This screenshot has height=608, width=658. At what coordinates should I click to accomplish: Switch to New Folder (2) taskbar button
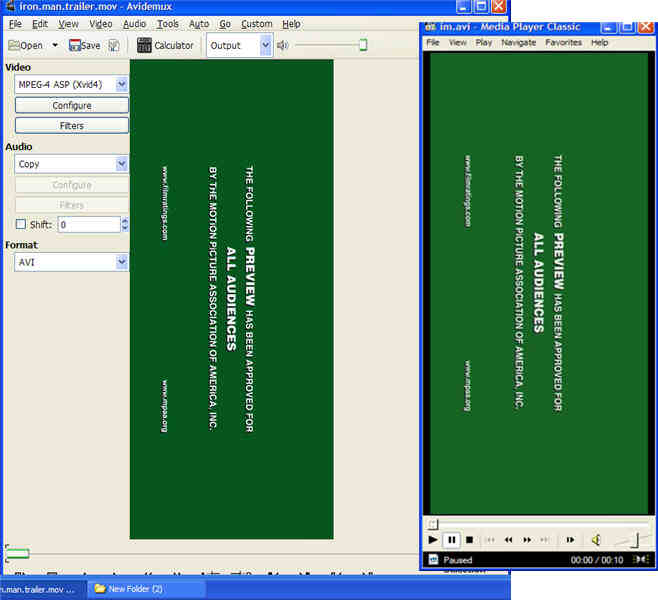147,589
